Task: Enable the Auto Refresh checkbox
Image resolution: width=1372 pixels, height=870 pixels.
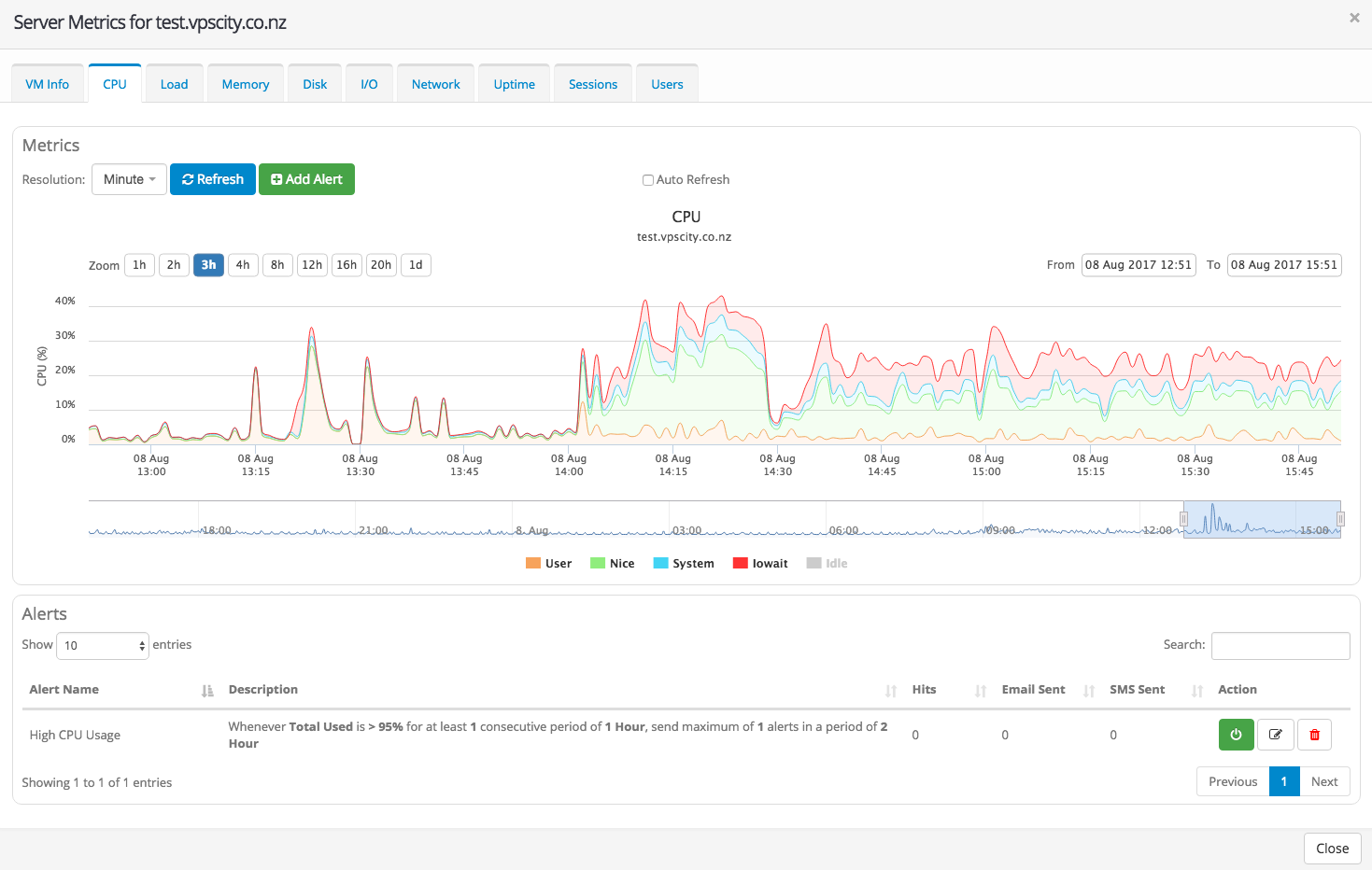Action: click(647, 180)
